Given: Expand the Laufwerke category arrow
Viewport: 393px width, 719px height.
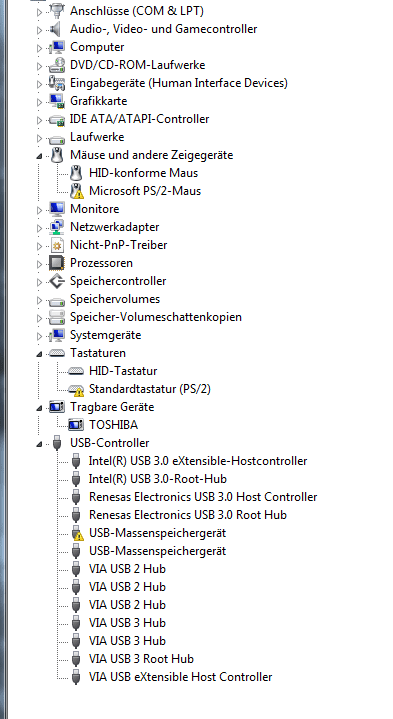Looking at the screenshot, I should (39, 138).
